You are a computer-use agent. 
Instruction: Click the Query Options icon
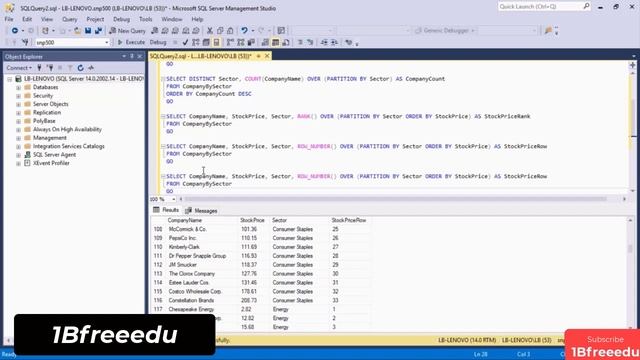(x=206, y=42)
